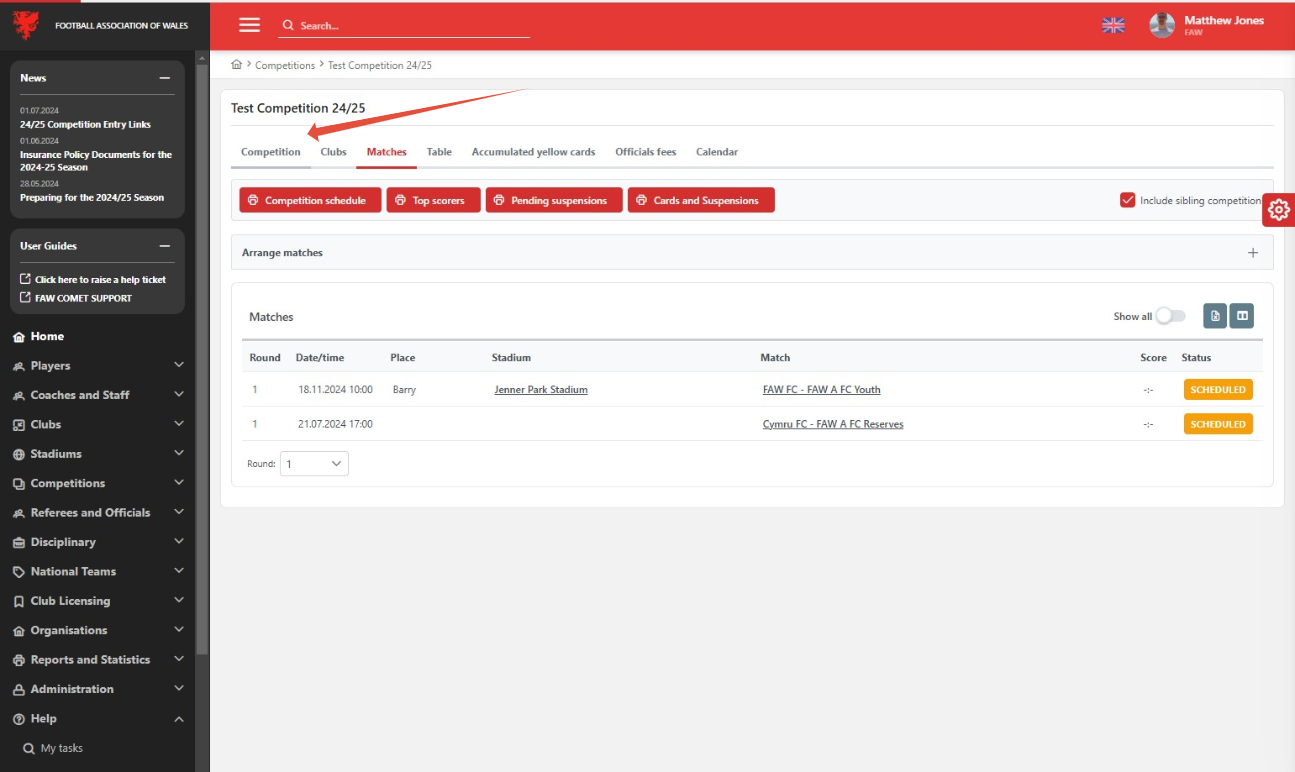Viewport: 1295px width, 772px height.
Task: Click SCHEDULED status for FAW FC match
Action: (x=1218, y=390)
